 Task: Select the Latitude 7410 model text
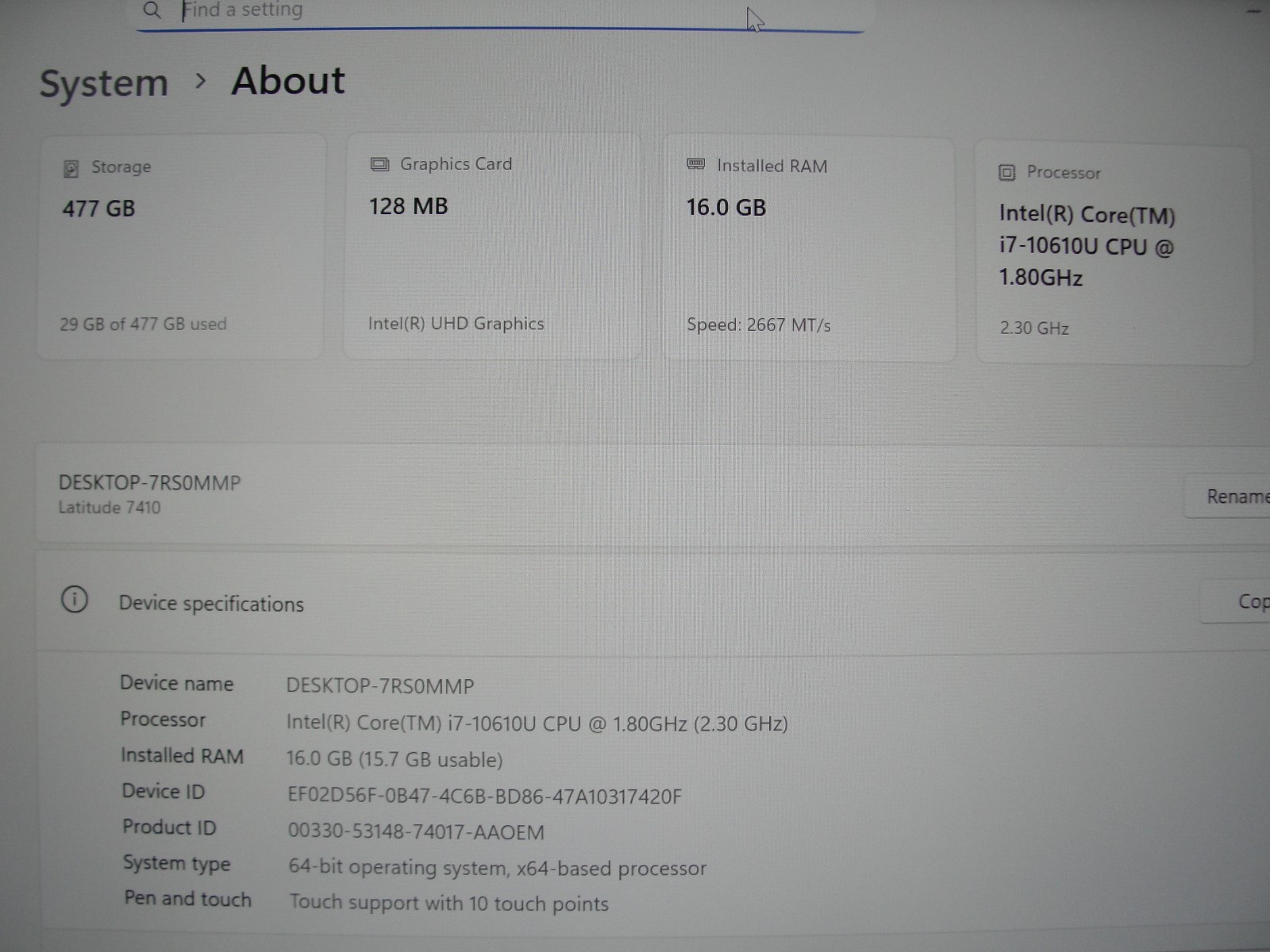point(110,508)
